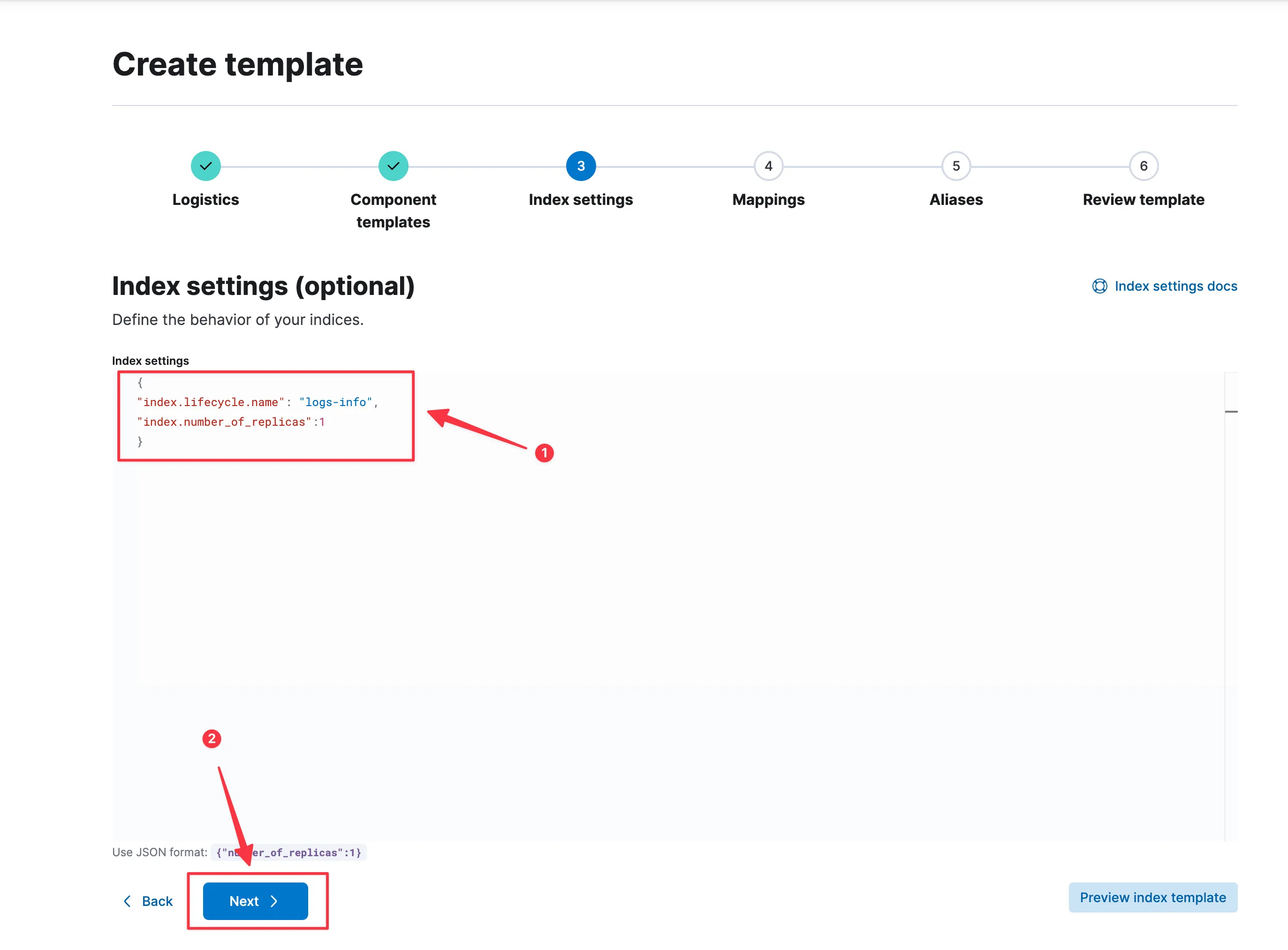This screenshot has height=950, width=1288.
Task: Click the editor's vertical scrollbar track
Action: (x=1230, y=604)
